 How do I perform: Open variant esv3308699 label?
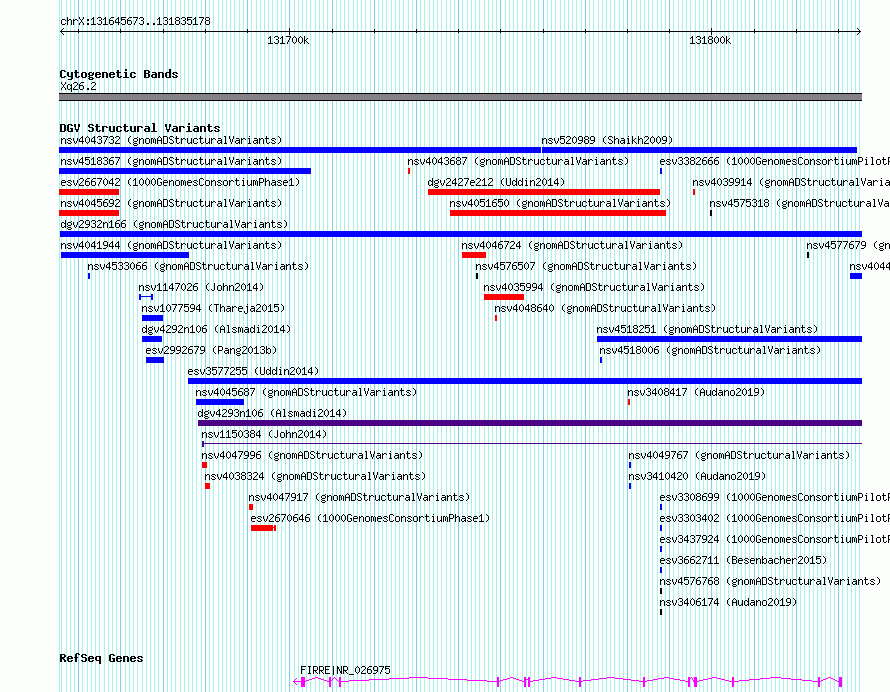pyautogui.click(x=774, y=497)
